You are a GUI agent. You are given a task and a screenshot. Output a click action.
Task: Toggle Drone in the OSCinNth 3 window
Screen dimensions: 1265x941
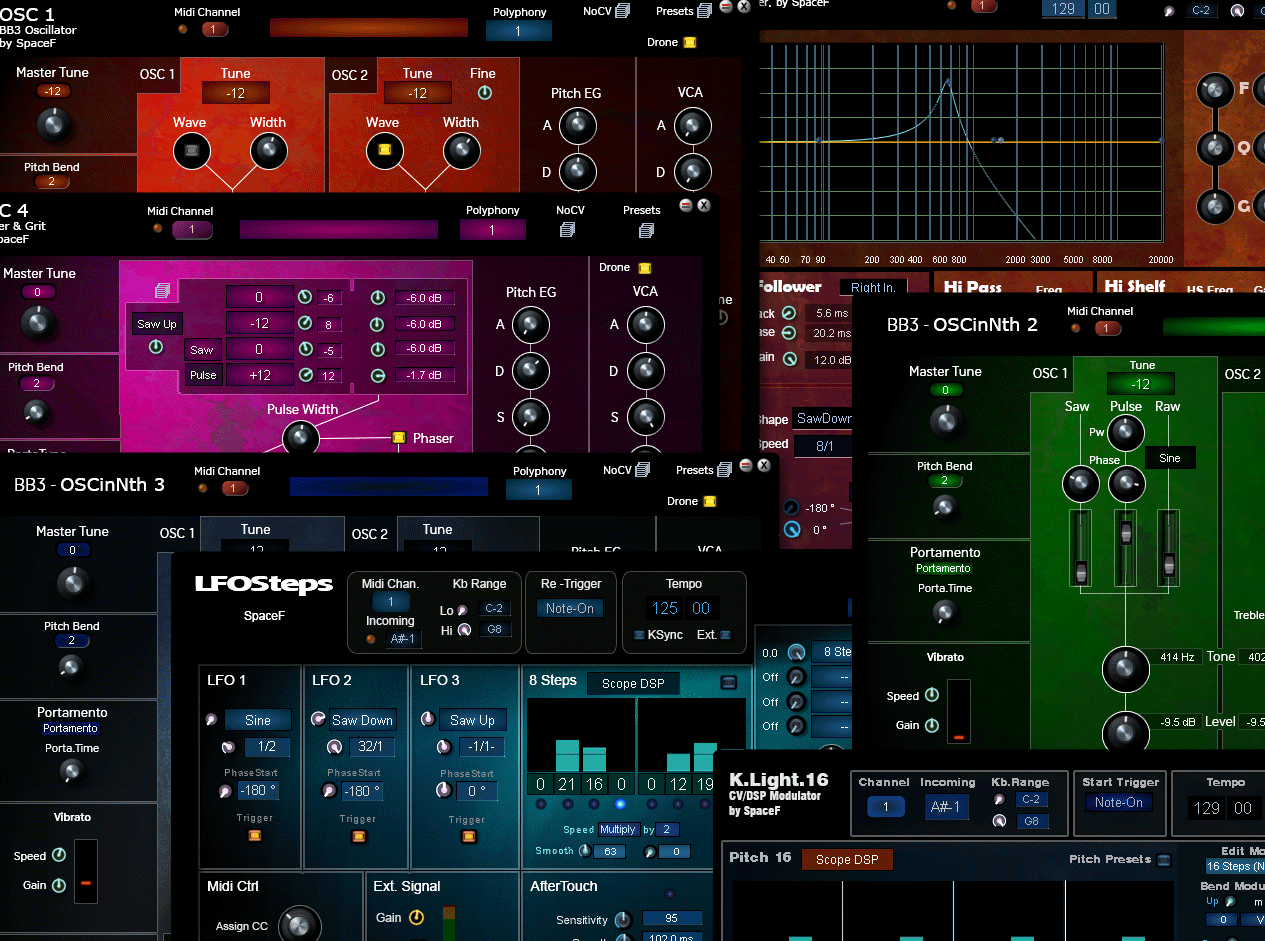710,501
